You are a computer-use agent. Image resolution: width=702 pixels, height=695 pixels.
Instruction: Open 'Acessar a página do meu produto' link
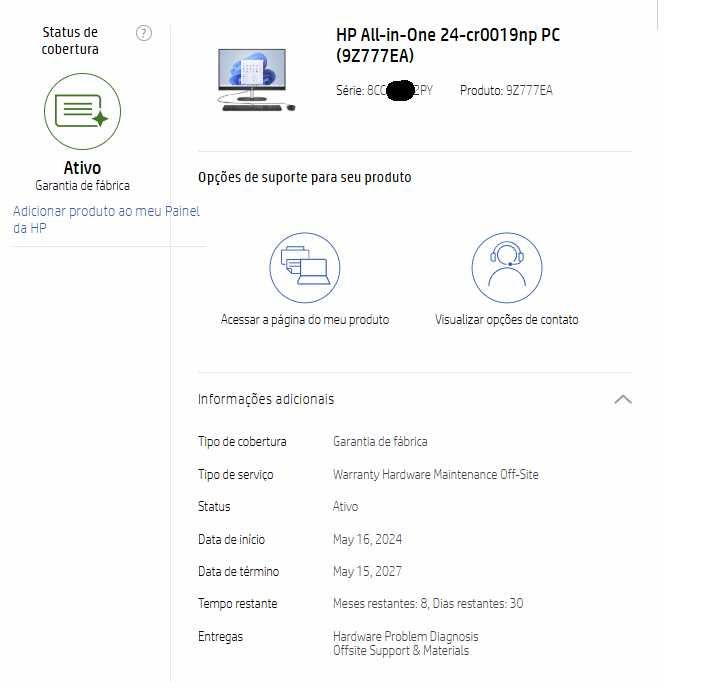click(305, 320)
